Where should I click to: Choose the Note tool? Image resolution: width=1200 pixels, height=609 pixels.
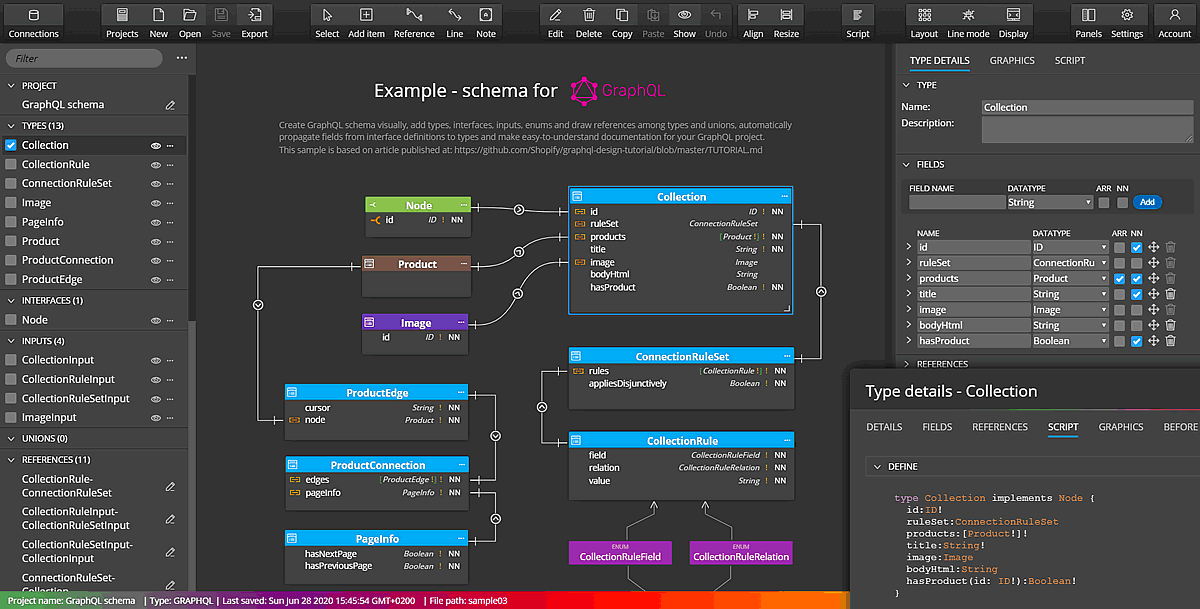pyautogui.click(x=486, y=23)
